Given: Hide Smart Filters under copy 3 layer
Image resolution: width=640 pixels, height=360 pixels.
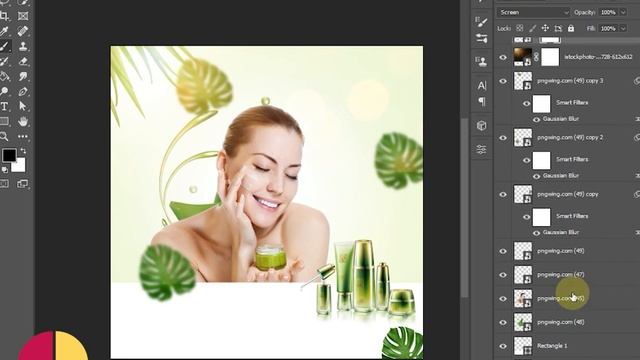Looking at the screenshot, I should pyautogui.click(x=527, y=104).
